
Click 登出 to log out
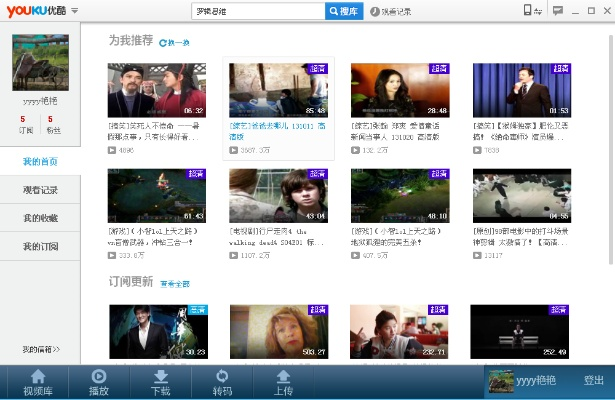click(594, 381)
